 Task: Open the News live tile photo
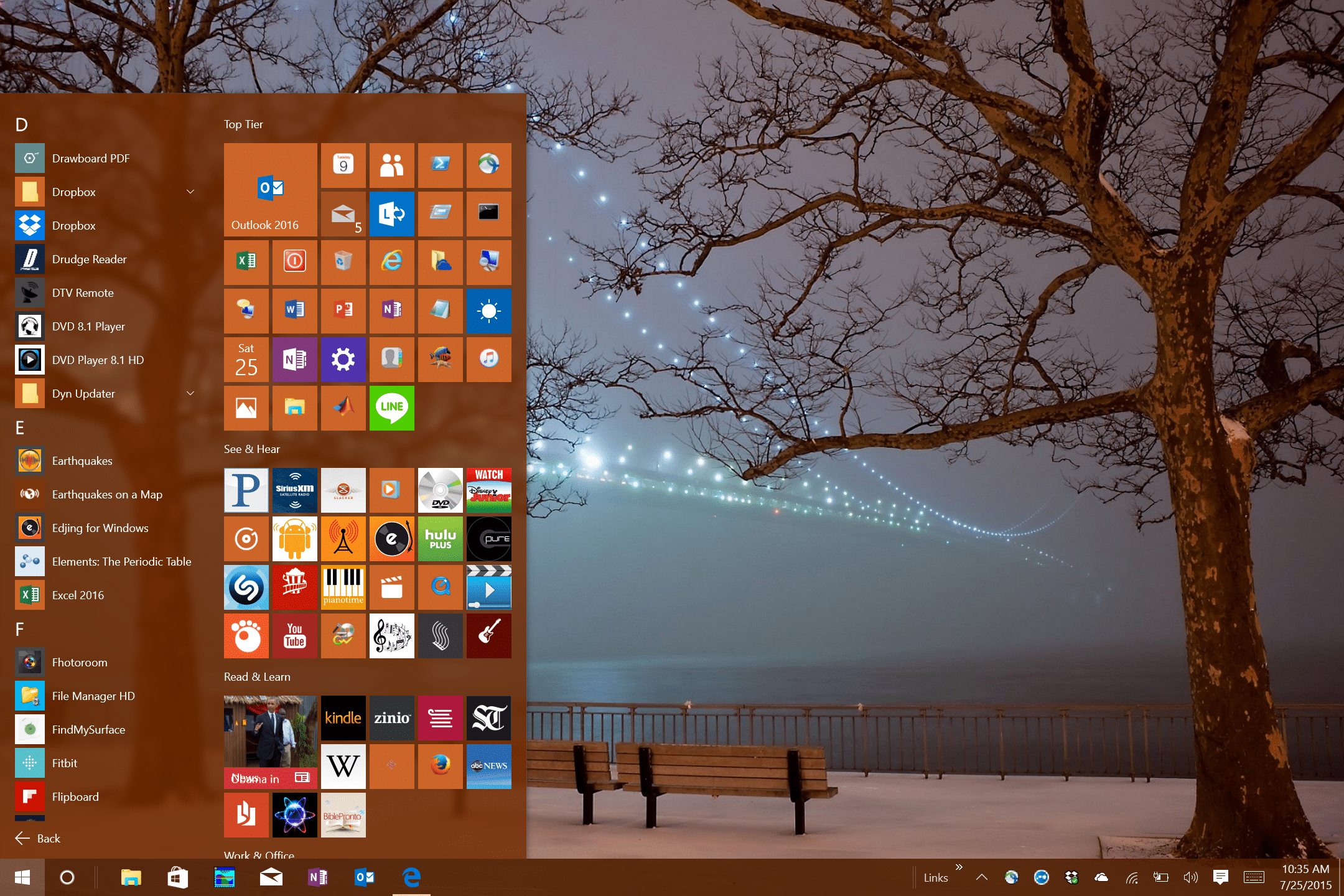271,742
